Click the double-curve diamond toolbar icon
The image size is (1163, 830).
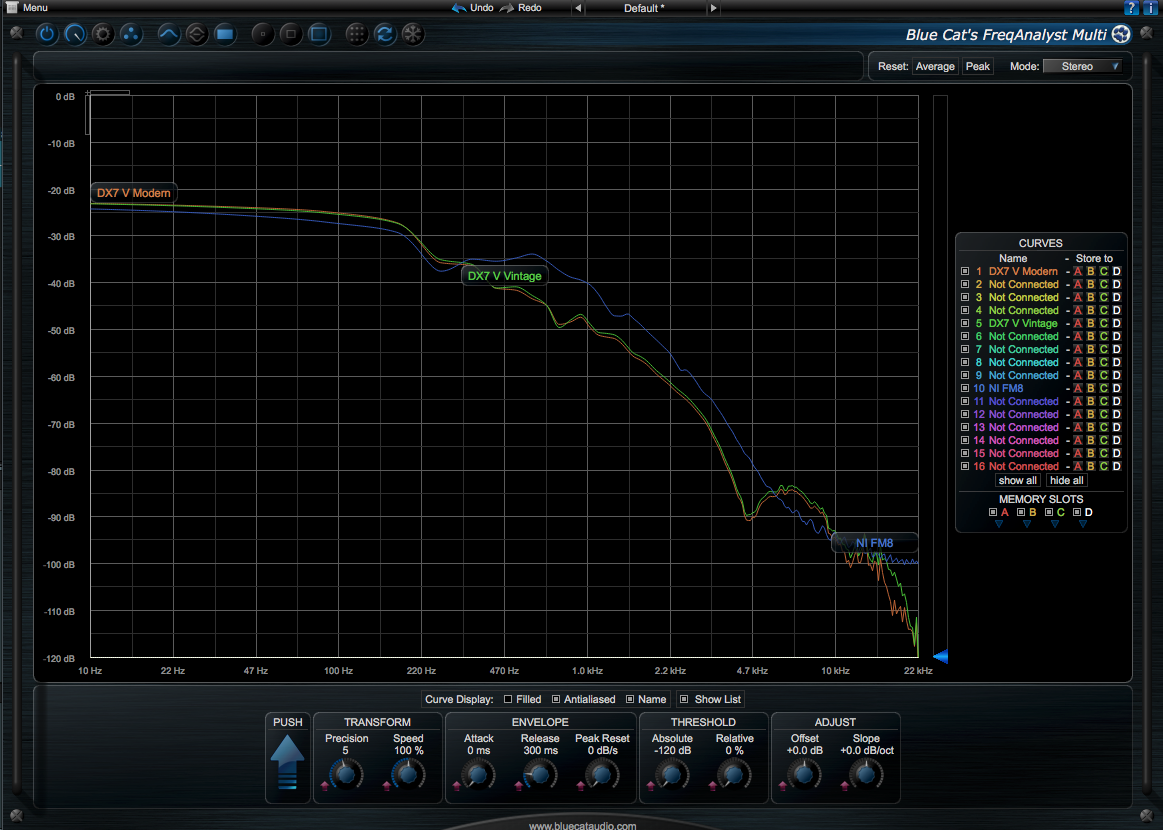pos(197,34)
